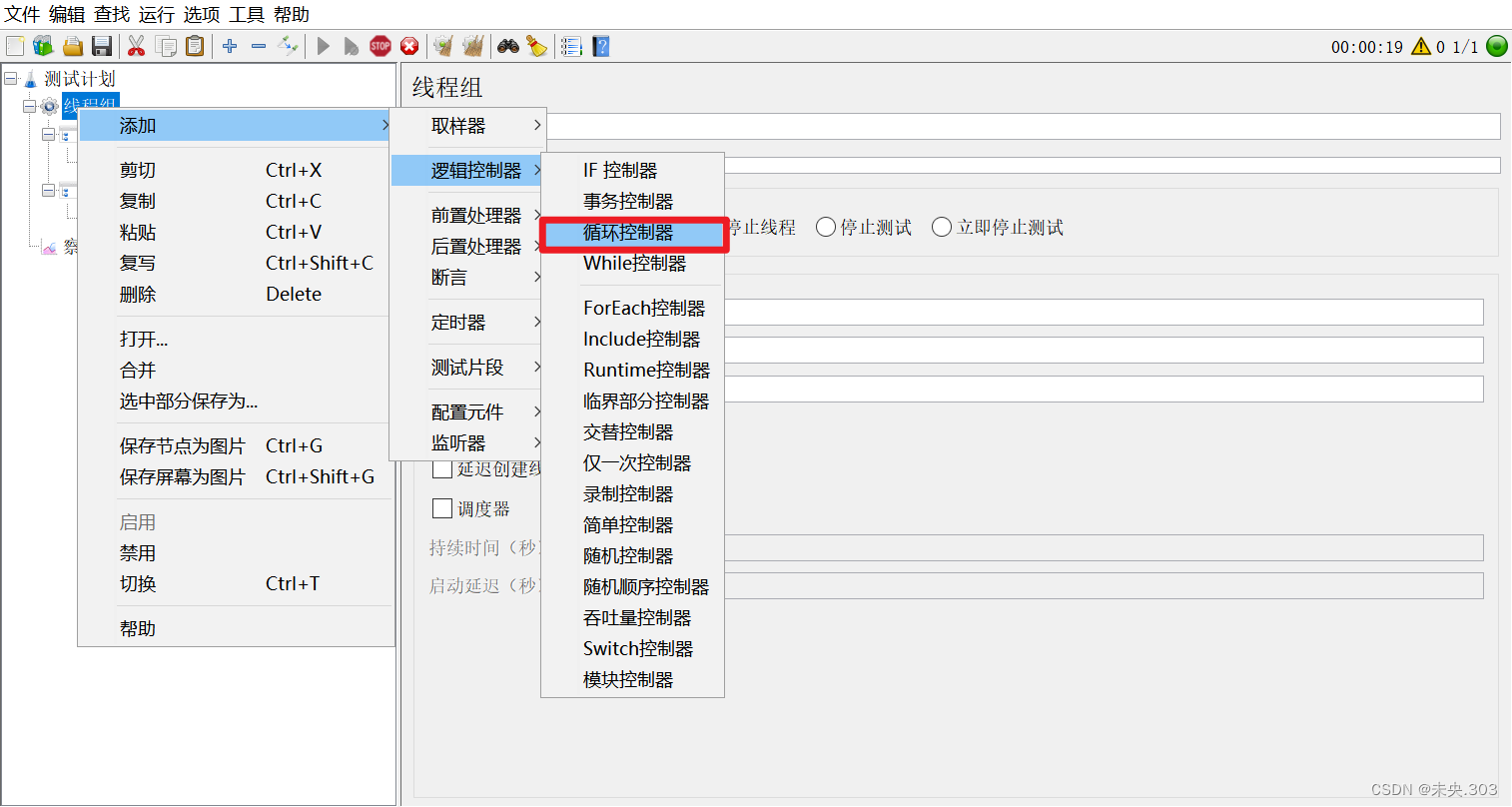Click the yellow broom Reset Search icon
Viewport: 1512px width, 807px height.
click(x=537, y=46)
